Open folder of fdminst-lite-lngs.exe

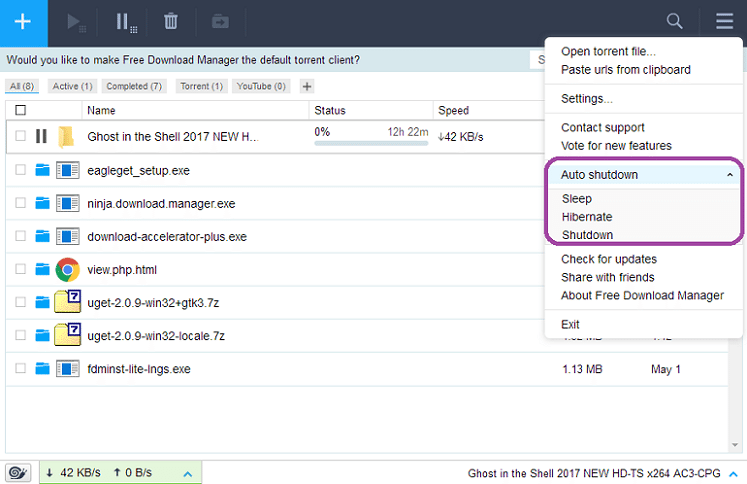[x=42, y=369]
